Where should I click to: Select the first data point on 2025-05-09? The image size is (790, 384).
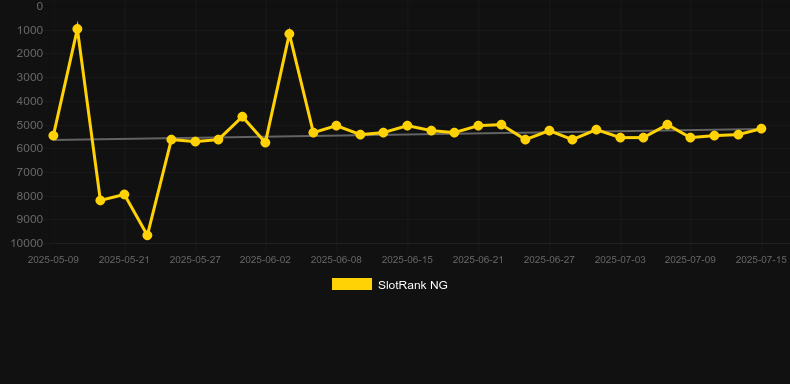click(53, 136)
